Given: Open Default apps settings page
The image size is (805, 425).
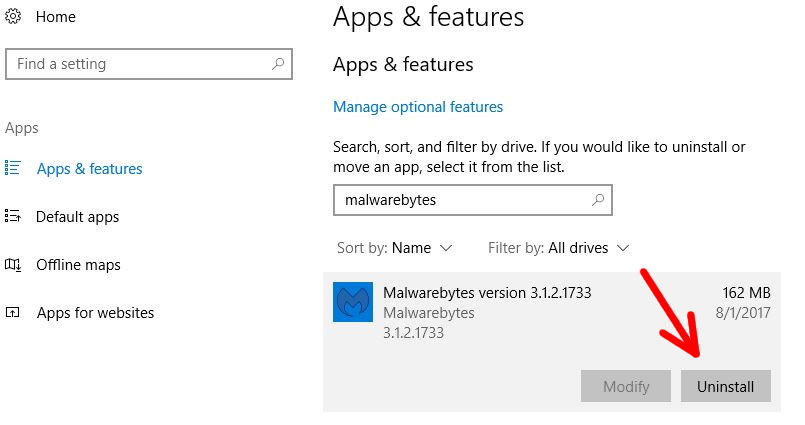Looking at the screenshot, I should [77, 217].
